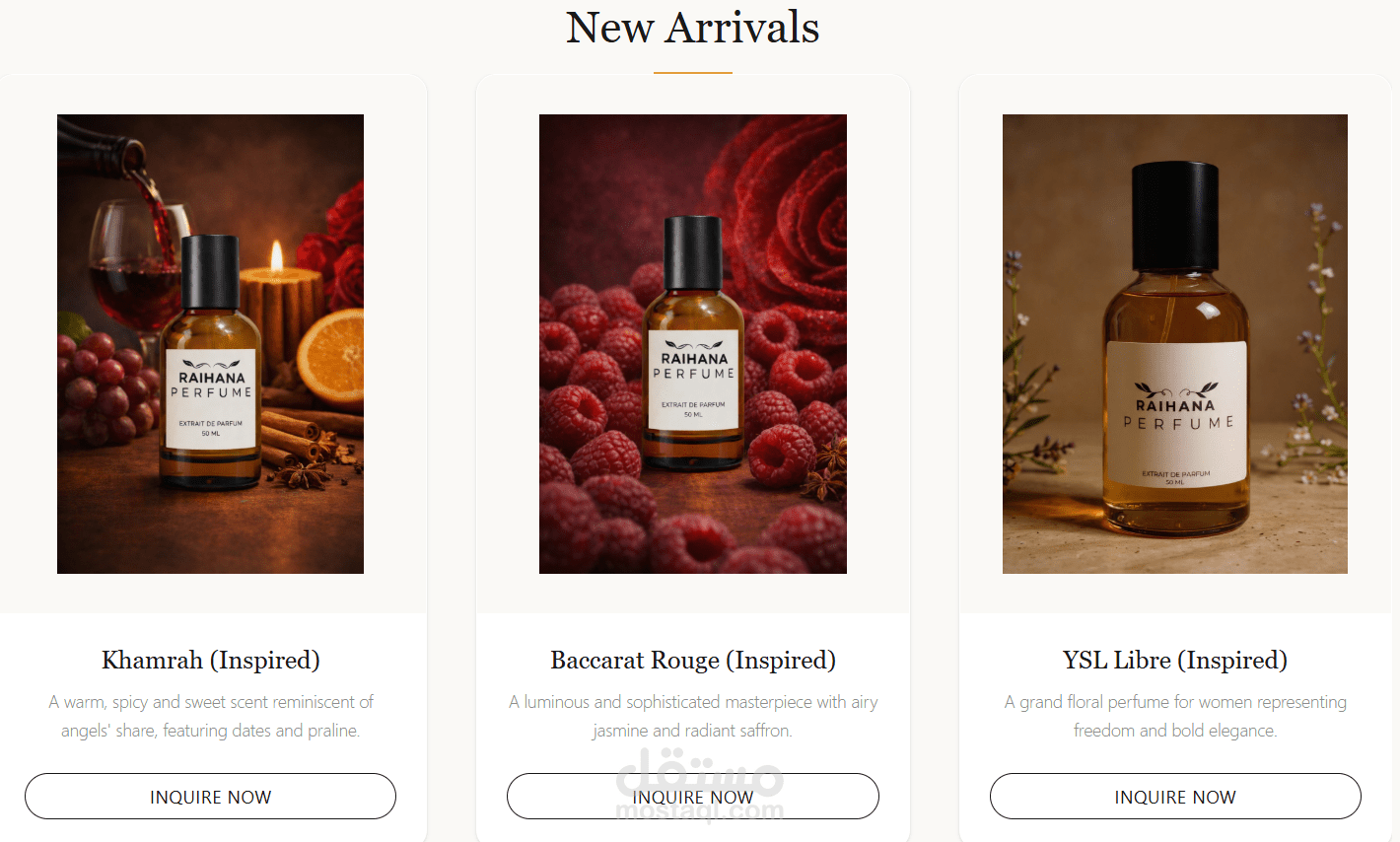The width and height of the screenshot is (1400, 842).
Task: Click the Raihana label on the Baccarat bottle
Action: [x=694, y=380]
